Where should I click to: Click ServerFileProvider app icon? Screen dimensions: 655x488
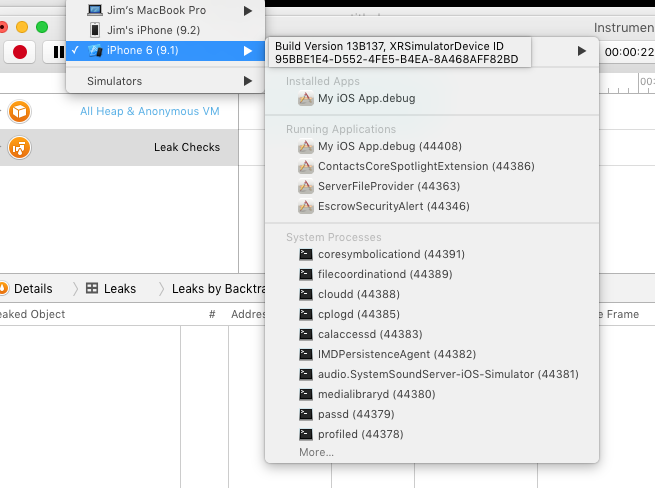click(306, 186)
